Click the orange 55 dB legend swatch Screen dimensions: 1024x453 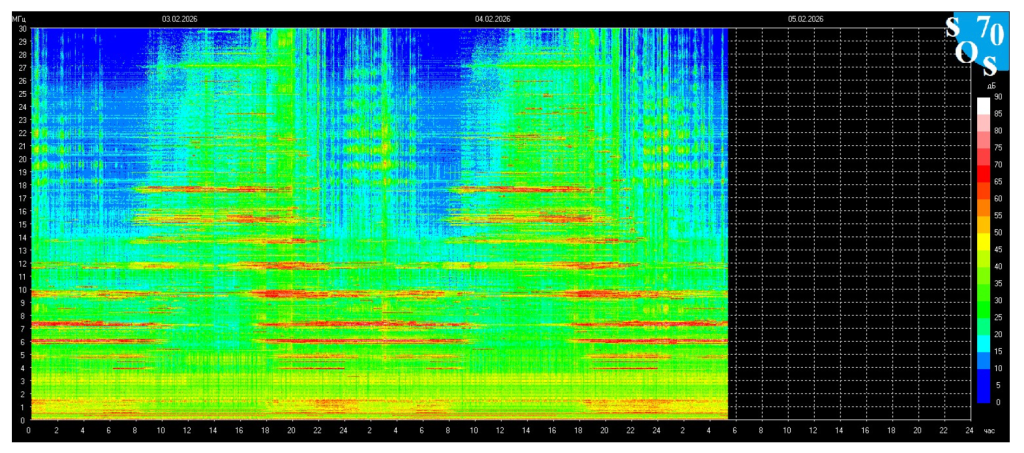984,225
